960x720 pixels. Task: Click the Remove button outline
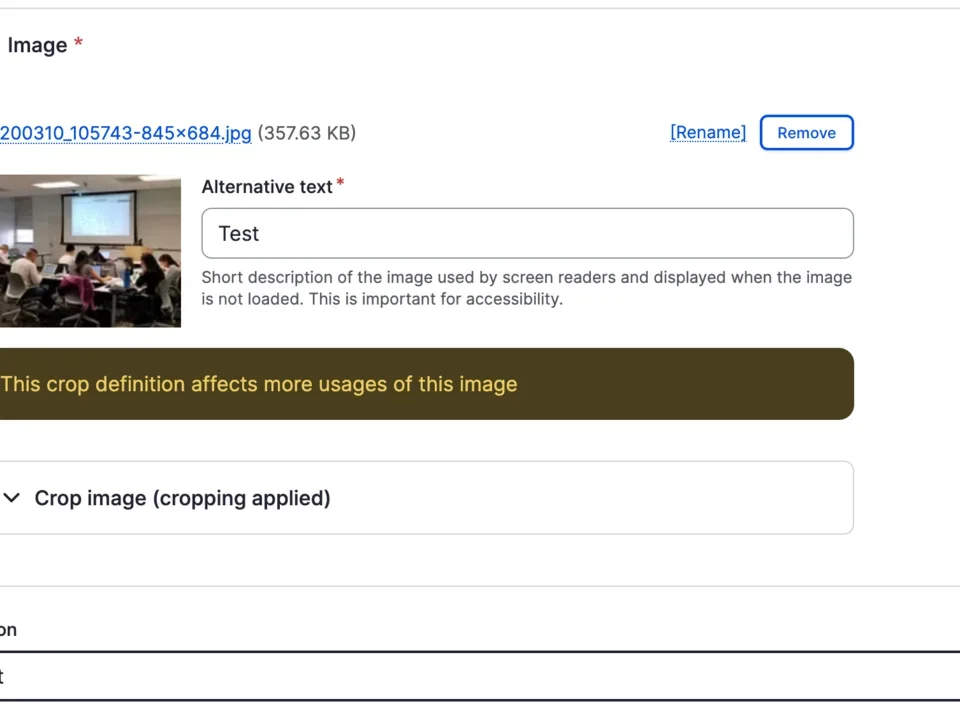(x=806, y=132)
